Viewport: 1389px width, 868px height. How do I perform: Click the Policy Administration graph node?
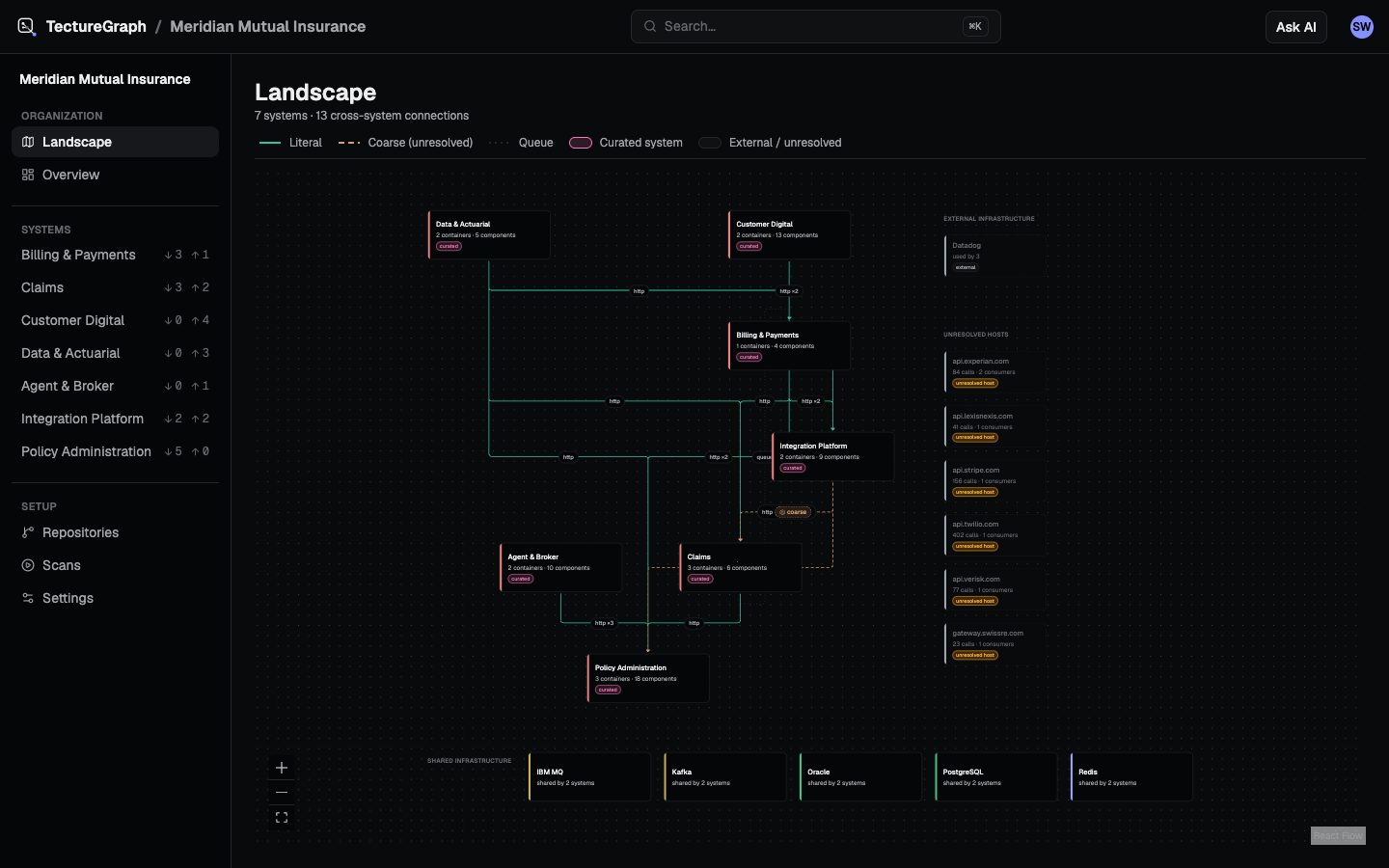(648, 678)
